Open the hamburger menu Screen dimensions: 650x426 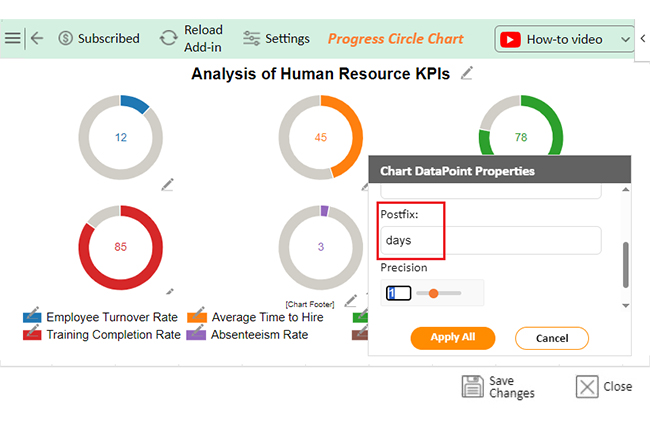[x=12, y=39]
